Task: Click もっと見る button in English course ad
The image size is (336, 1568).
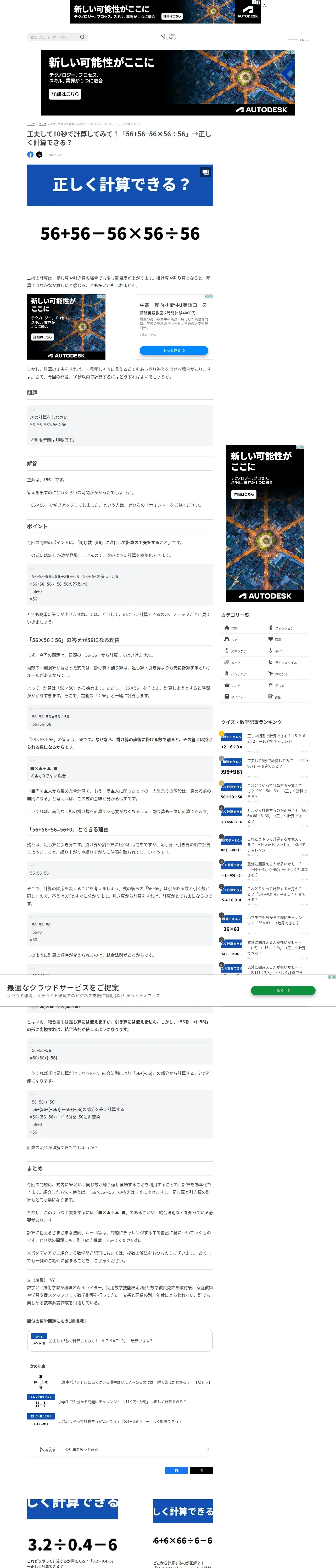Action: (x=174, y=351)
